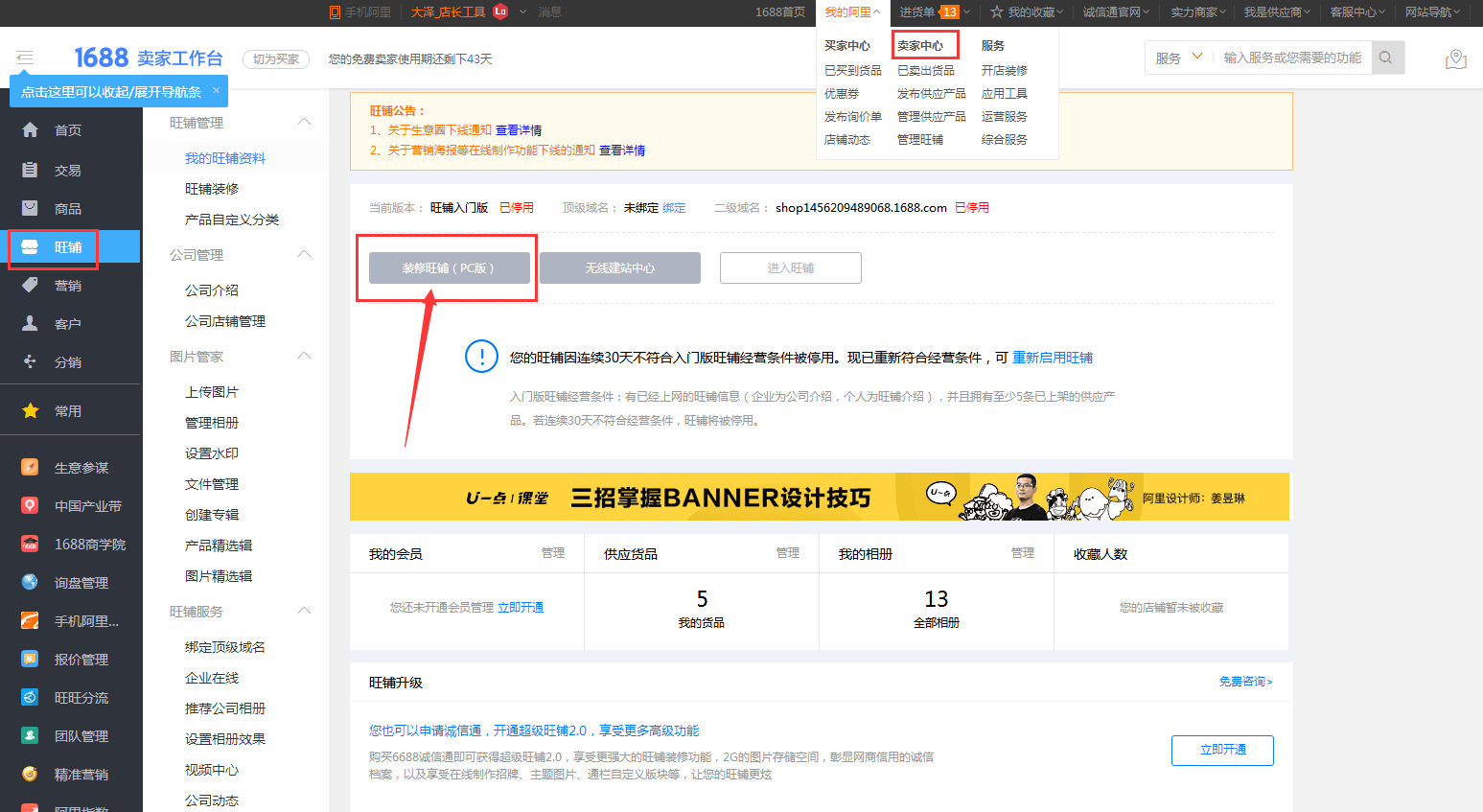Screen dimensions: 1483x812
Task: Click the 立即开通 upgrade button
Action: 1222,750
